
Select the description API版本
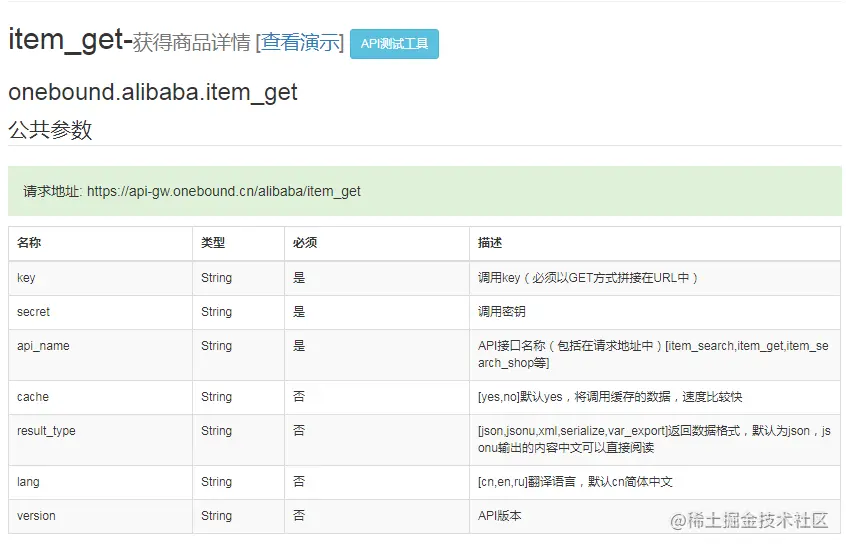[500, 516]
